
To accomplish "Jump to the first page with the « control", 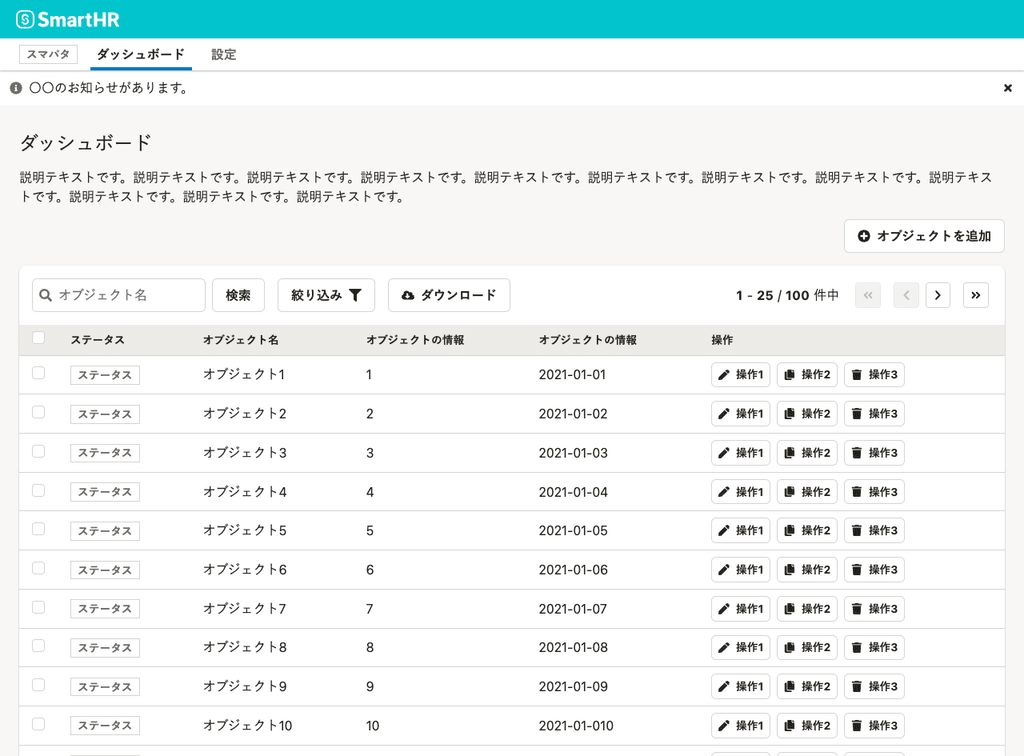I will (868, 295).
